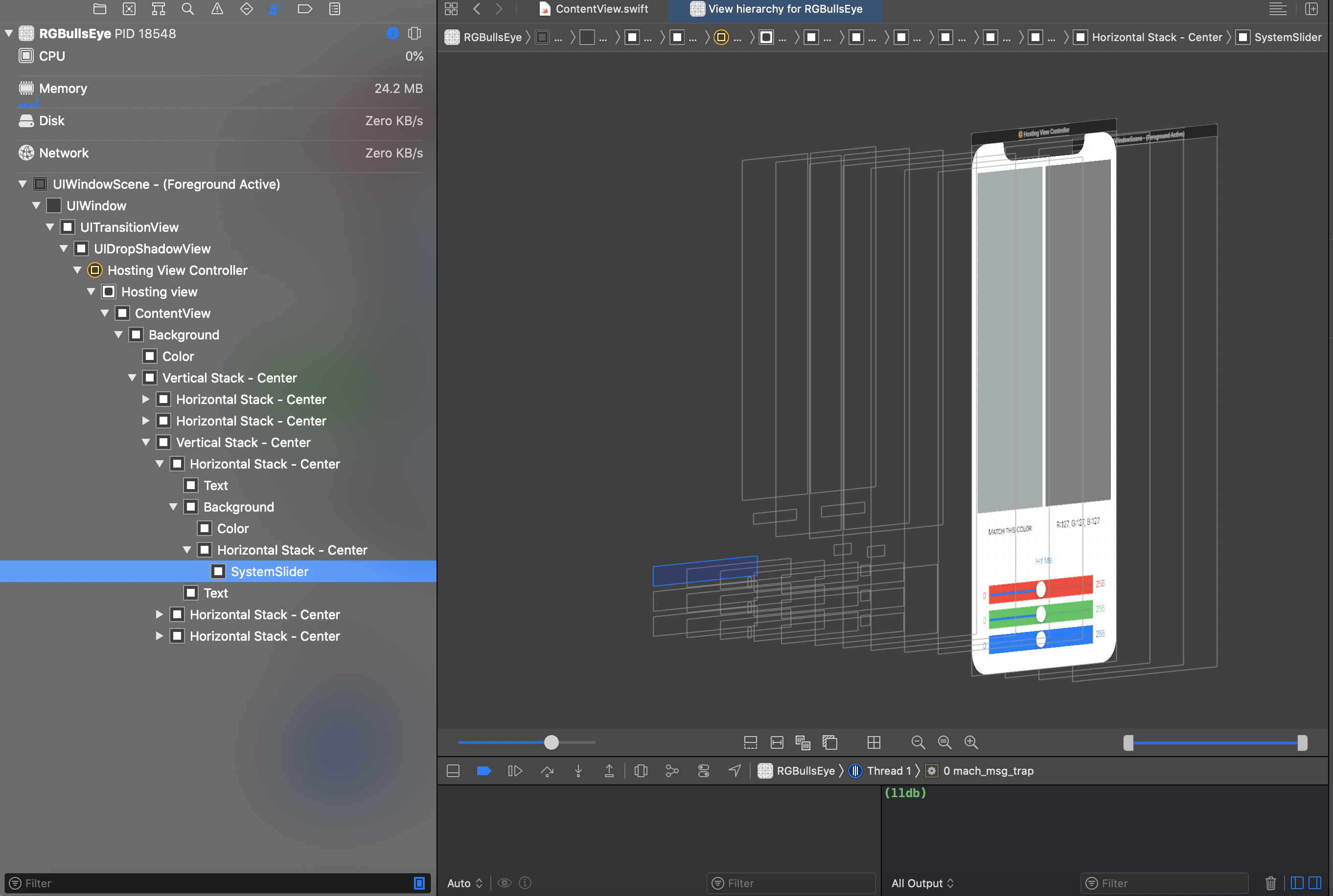Select Hosting View Controller in the tree
Image resolution: width=1333 pixels, height=896 pixels.
[177, 270]
